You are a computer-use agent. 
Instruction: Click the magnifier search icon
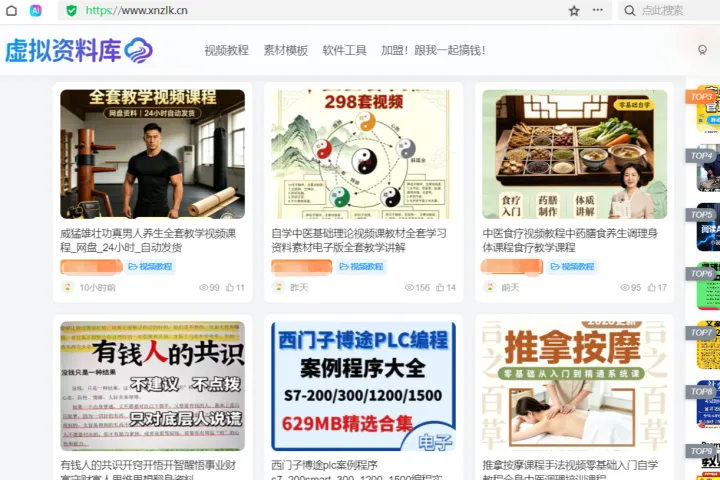(630, 11)
